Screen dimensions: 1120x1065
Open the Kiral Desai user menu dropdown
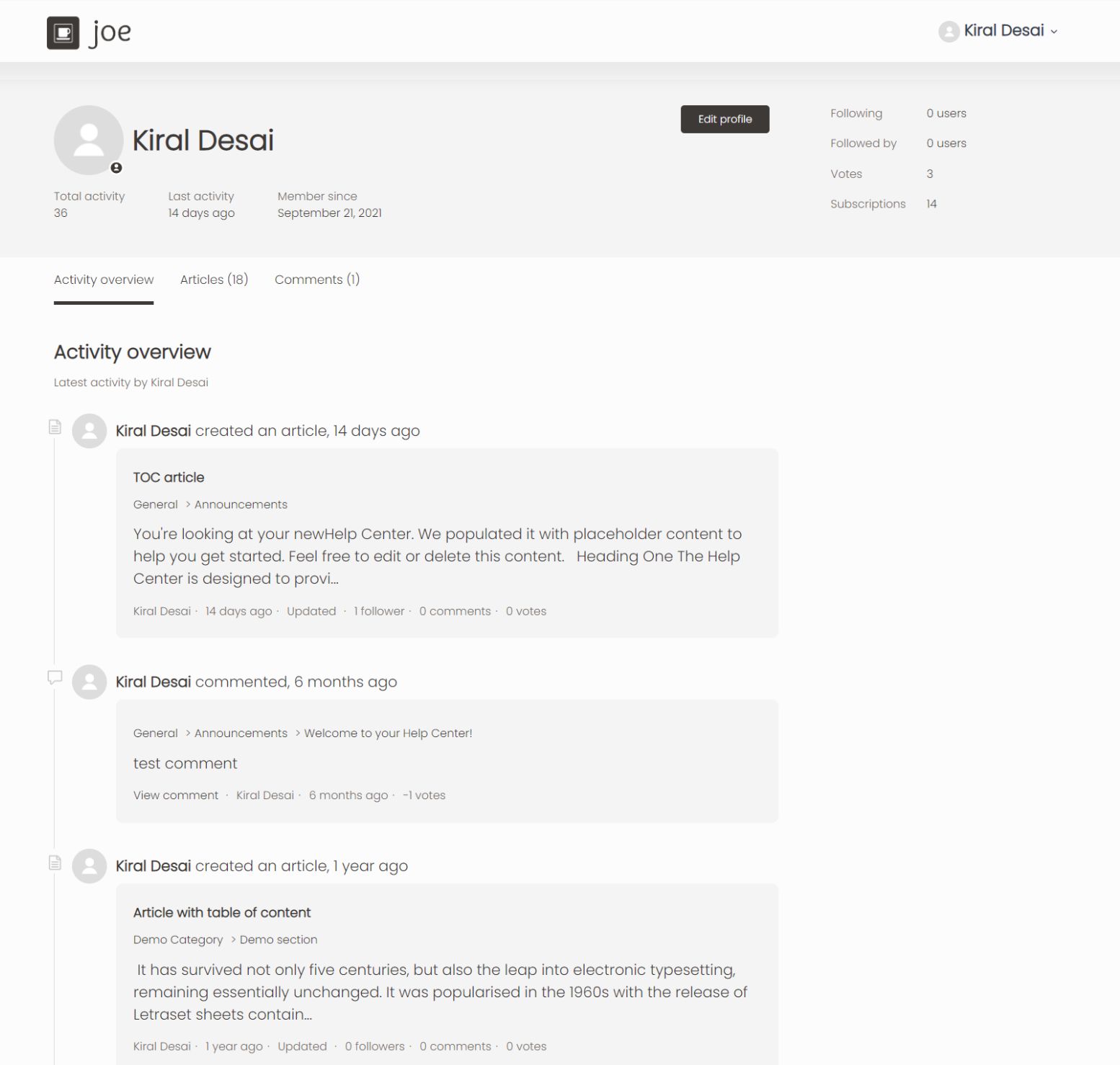(1009, 31)
